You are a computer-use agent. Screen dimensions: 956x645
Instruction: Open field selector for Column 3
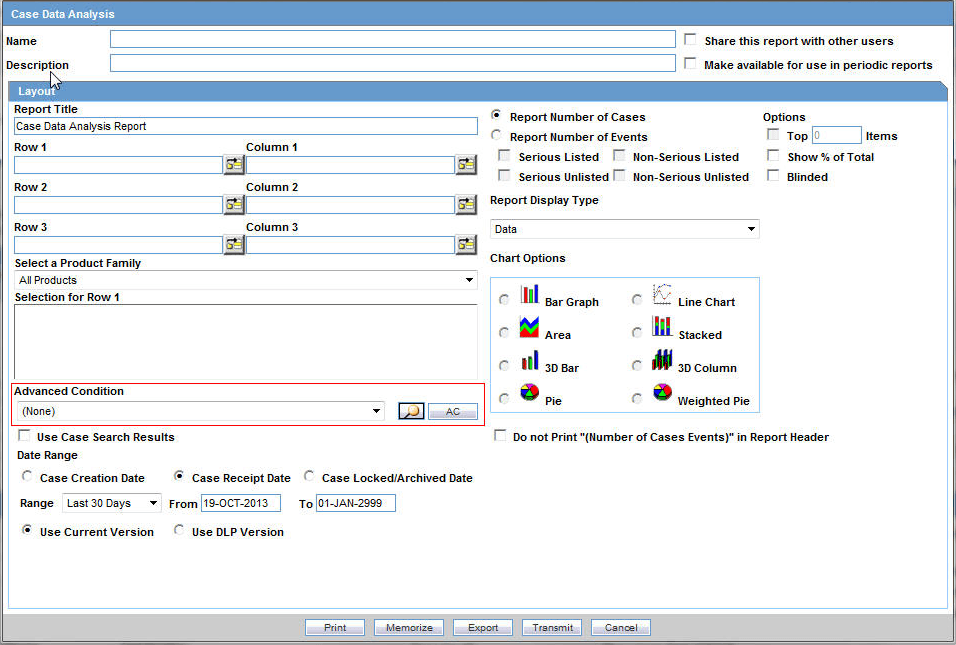click(466, 245)
